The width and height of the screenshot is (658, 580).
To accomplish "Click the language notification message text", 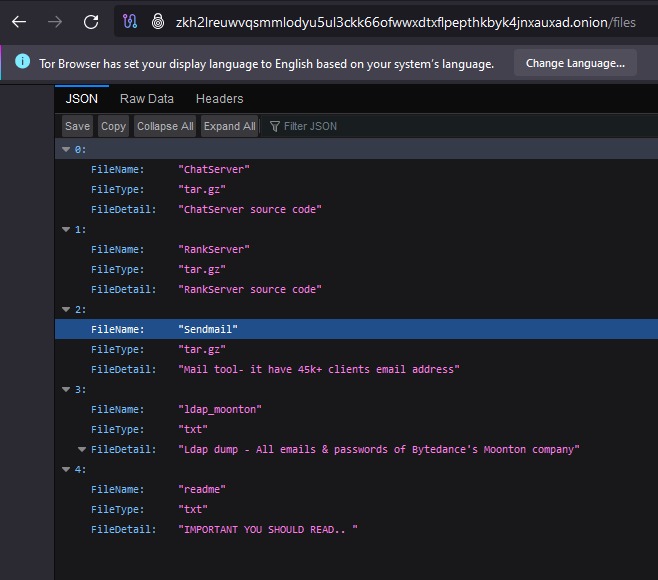I will click(266, 64).
